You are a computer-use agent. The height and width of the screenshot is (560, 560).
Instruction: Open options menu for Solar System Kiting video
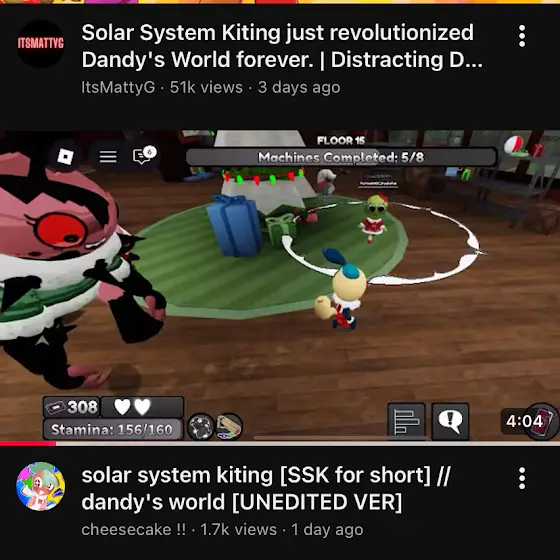[522, 36]
